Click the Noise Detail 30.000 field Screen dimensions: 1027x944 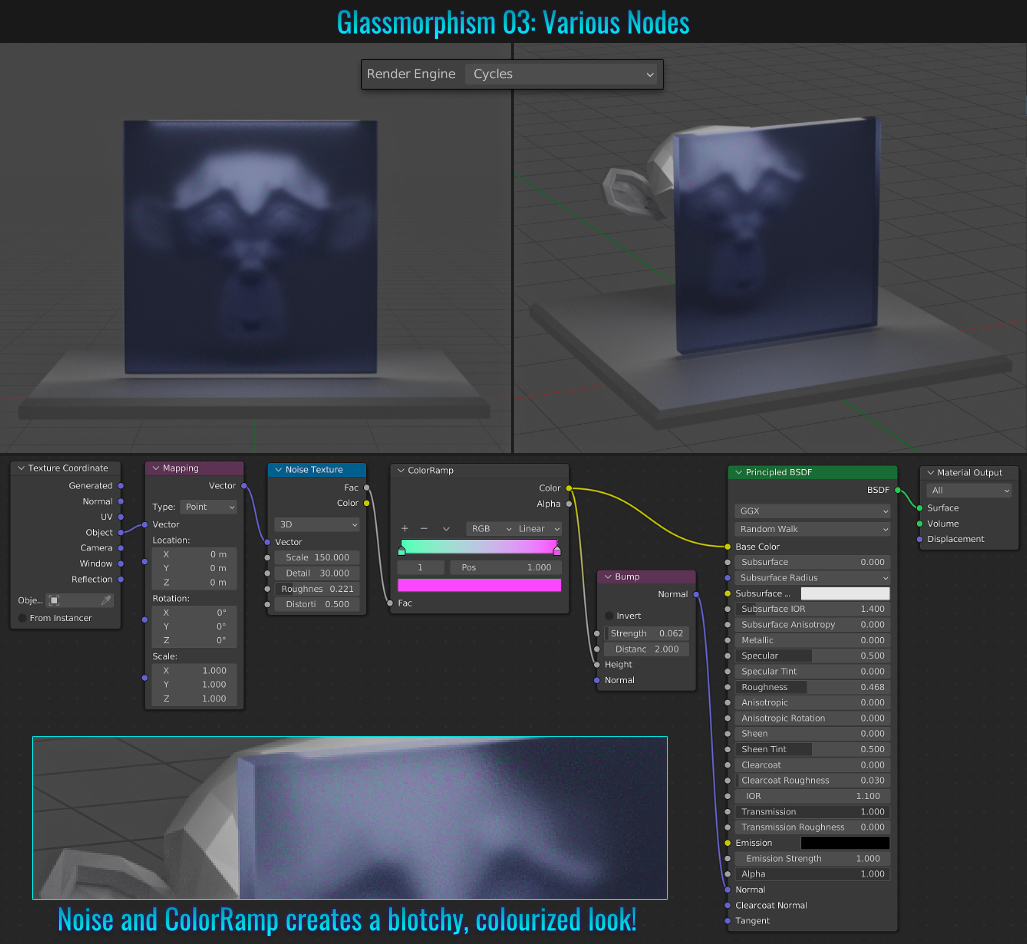(x=317, y=573)
